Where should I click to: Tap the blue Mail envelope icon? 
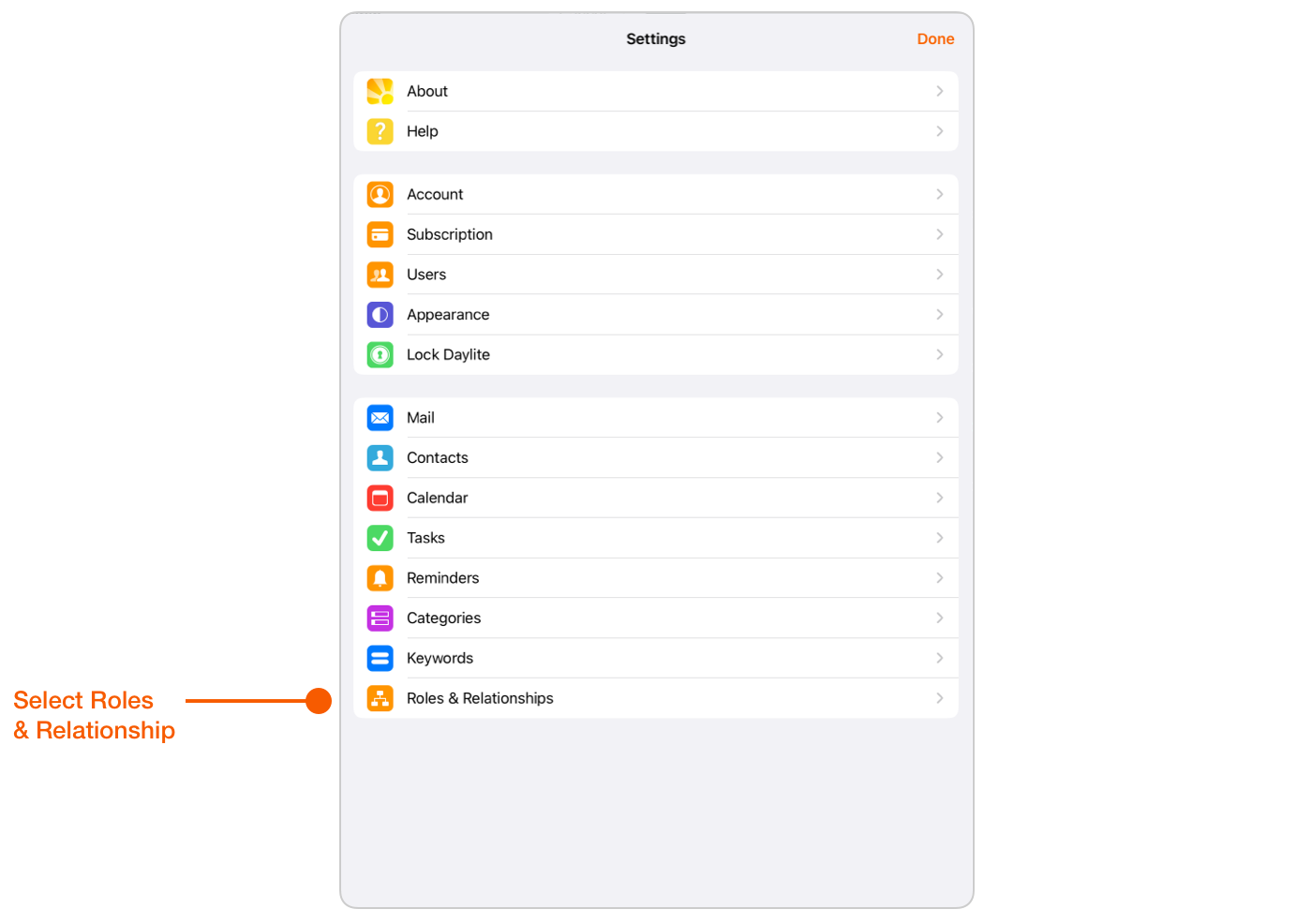point(380,418)
